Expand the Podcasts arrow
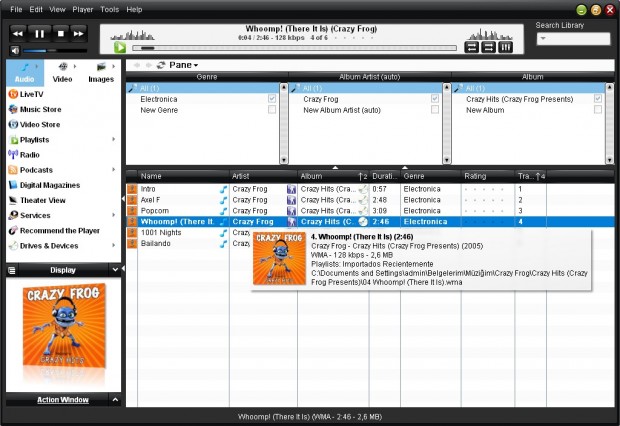Screen dimensions: 620x426 tap(113, 170)
